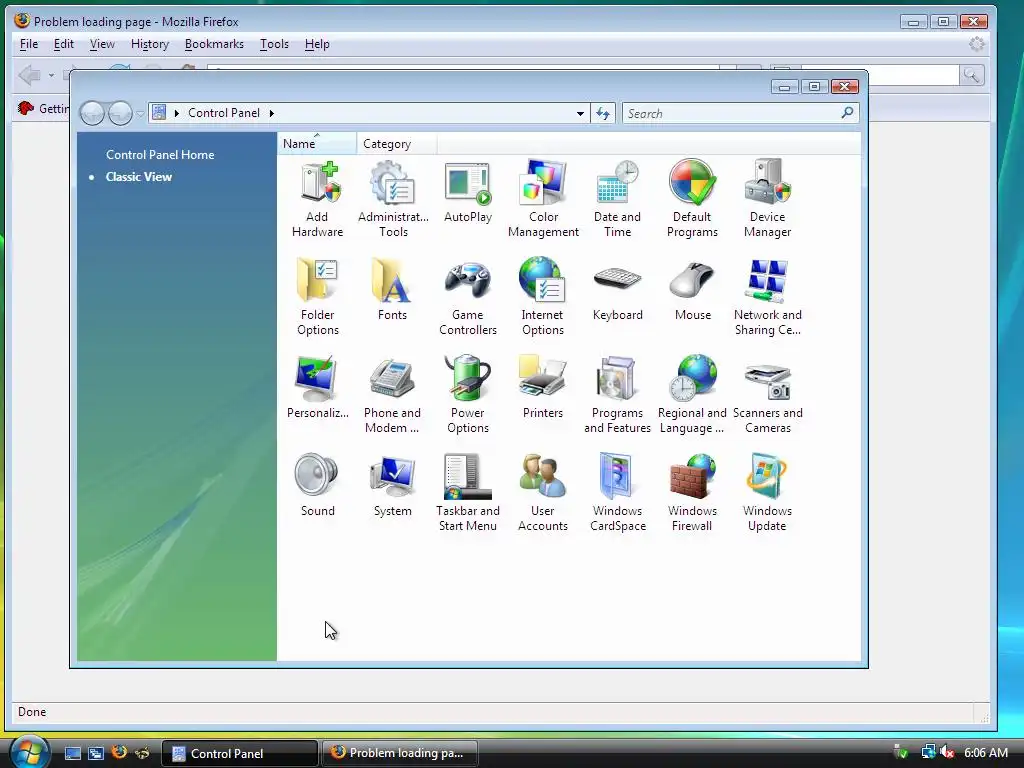
Task: Open Firefox File menu
Action: pos(29,44)
